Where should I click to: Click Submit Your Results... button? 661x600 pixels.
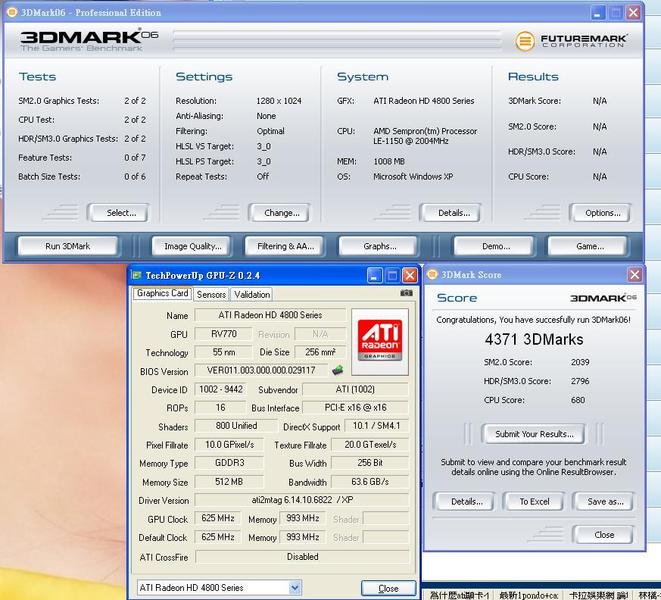533,434
